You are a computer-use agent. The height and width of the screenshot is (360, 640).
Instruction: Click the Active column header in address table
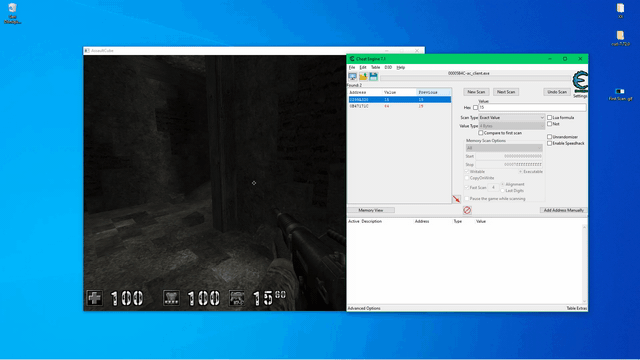353,221
